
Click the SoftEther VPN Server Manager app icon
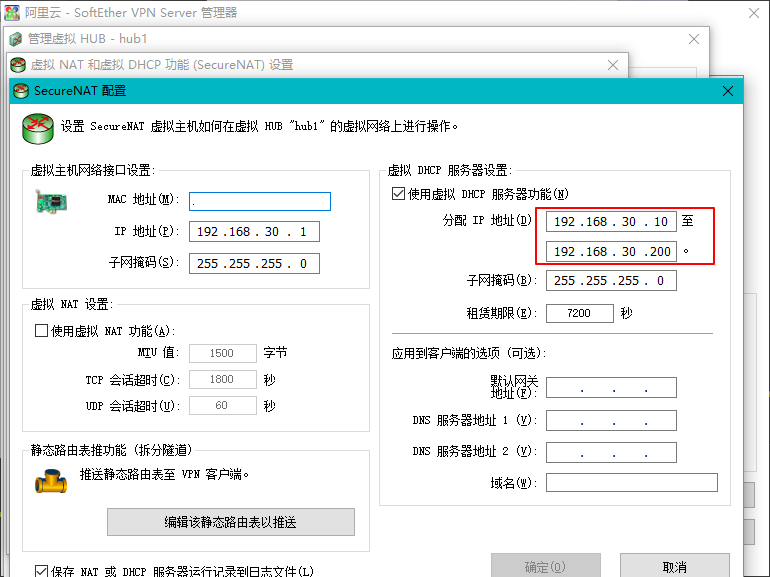coord(12,12)
